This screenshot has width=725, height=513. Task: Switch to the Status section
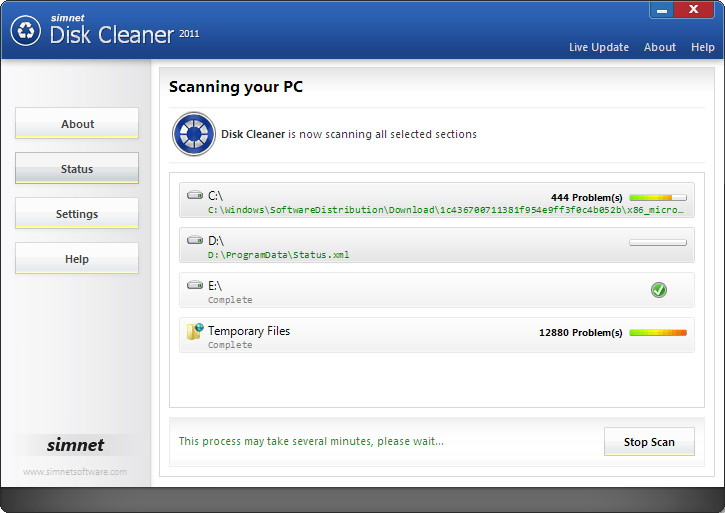click(77, 169)
